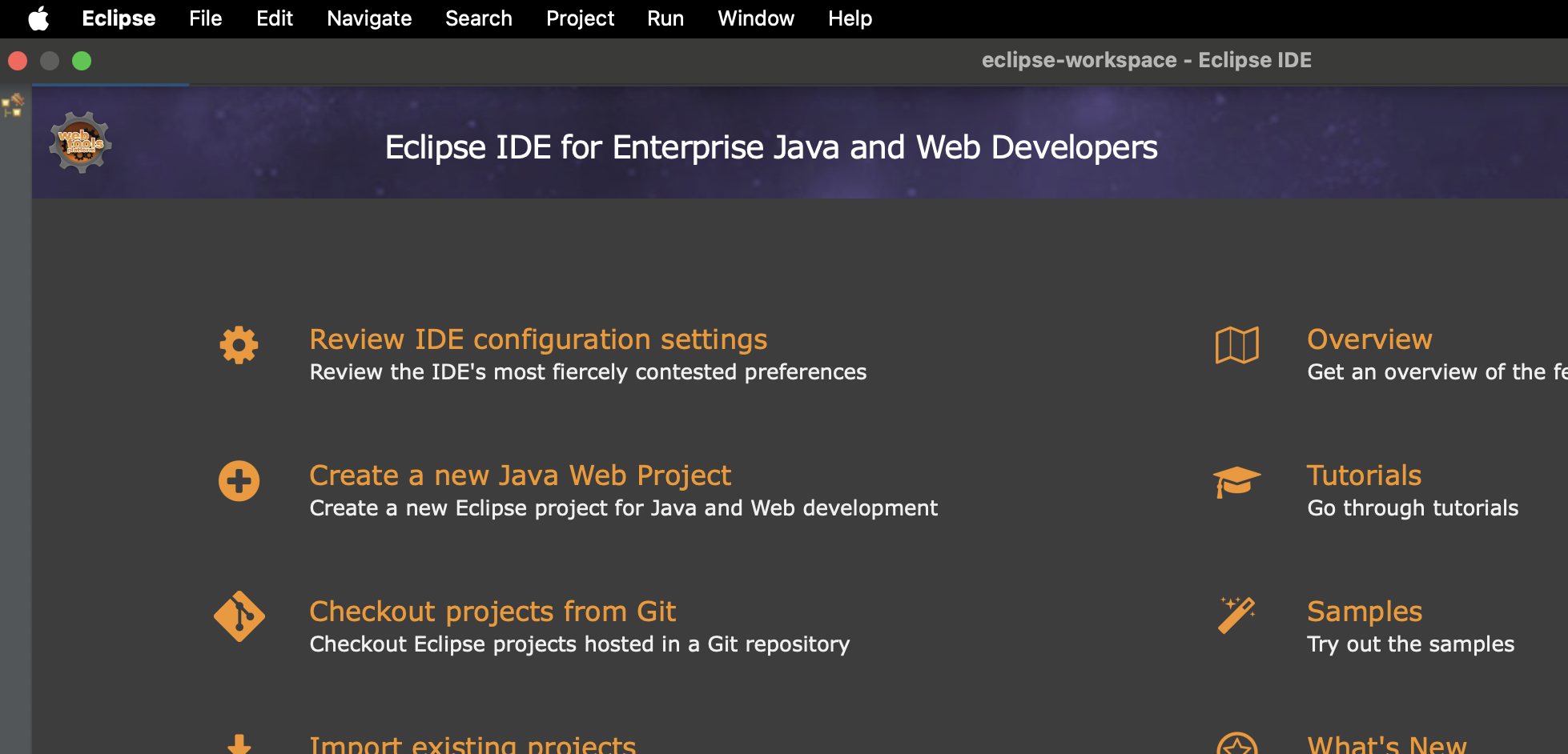Click the green zoom window button
1568x754 pixels.
point(82,61)
